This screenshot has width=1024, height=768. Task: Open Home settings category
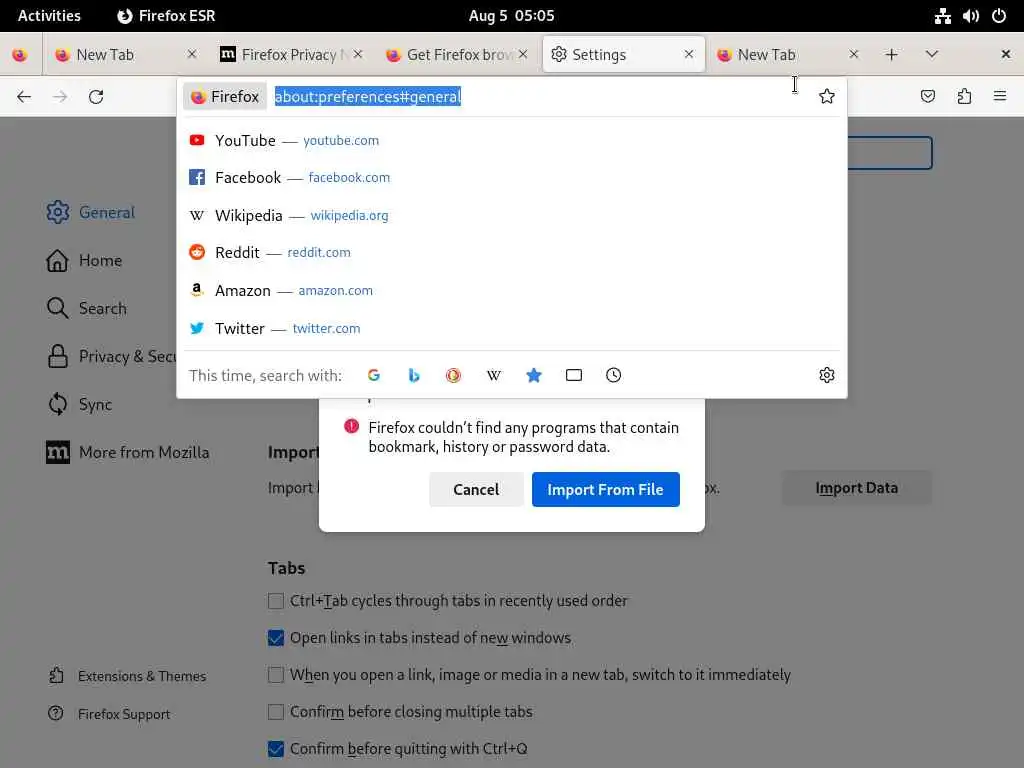tap(84, 261)
